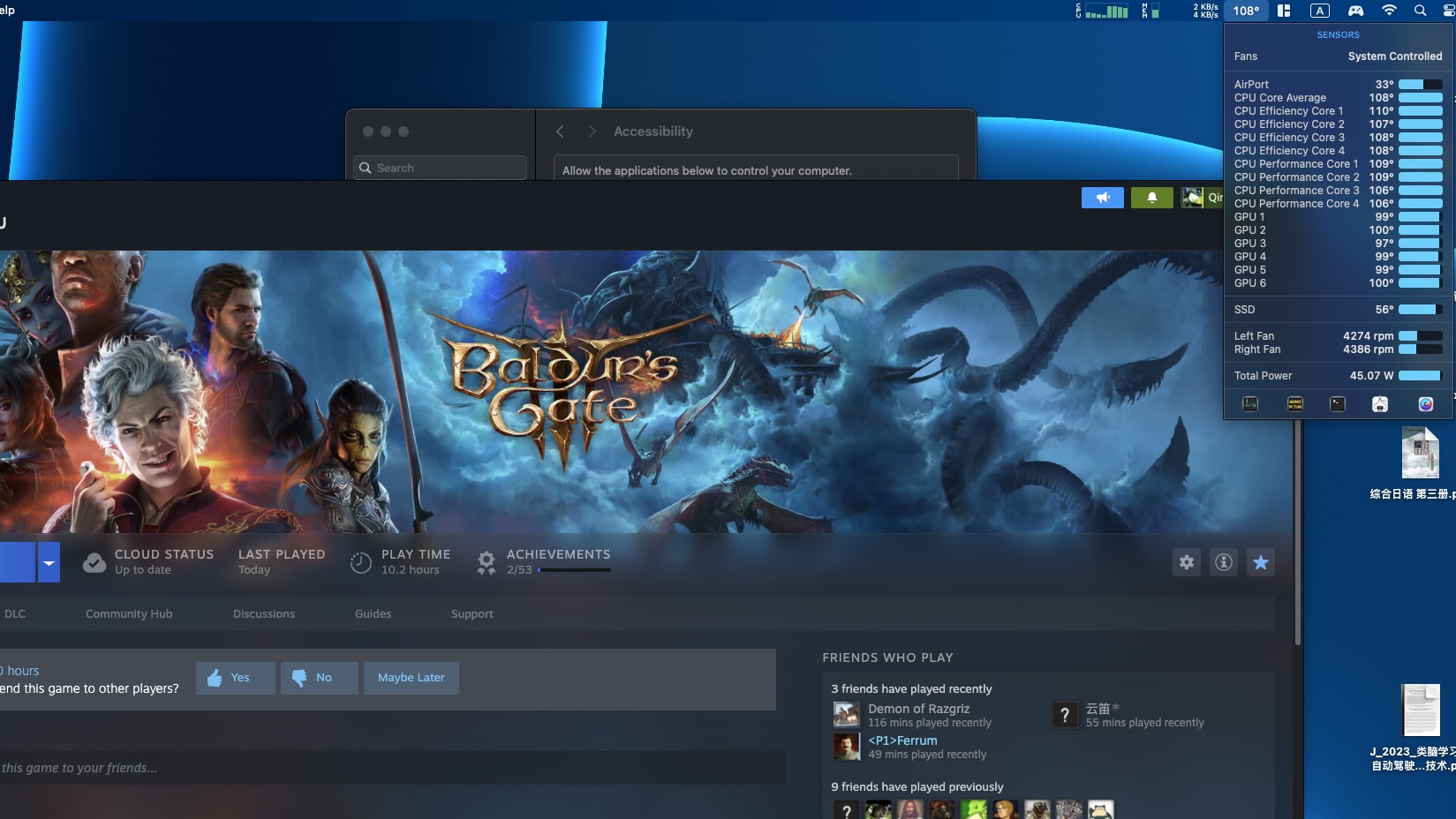The width and height of the screenshot is (1456, 819).
Task: Click the achievements 2/53 progress bar
Action: (574, 570)
